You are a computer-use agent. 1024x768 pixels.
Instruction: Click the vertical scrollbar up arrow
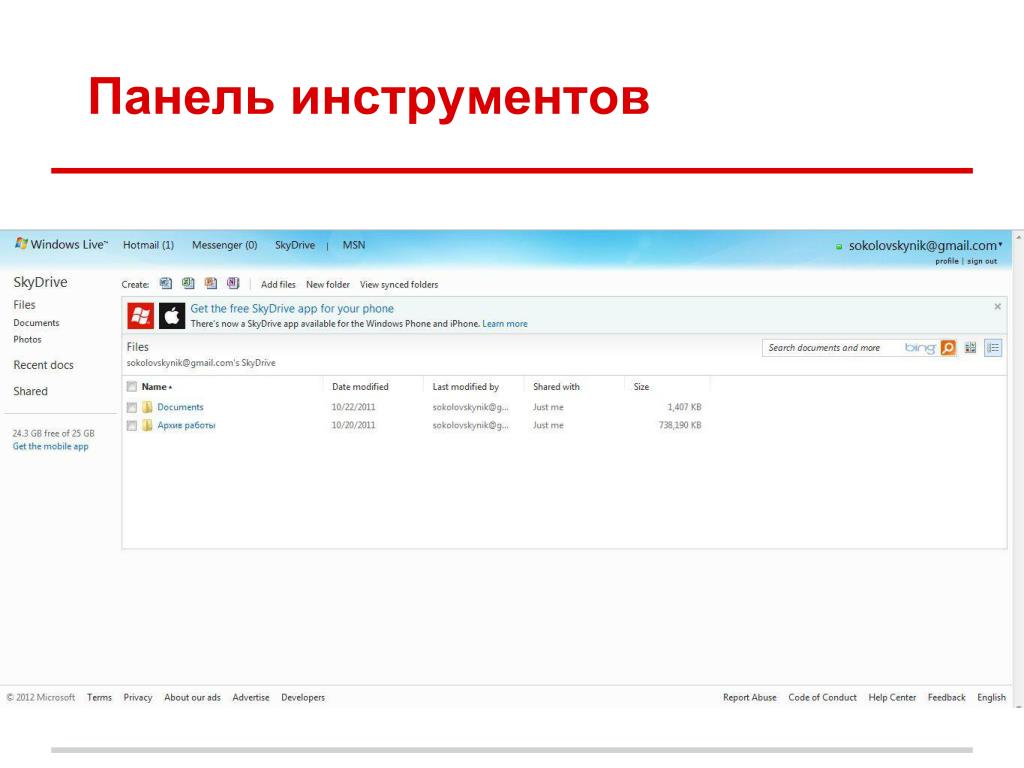[1019, 235]
